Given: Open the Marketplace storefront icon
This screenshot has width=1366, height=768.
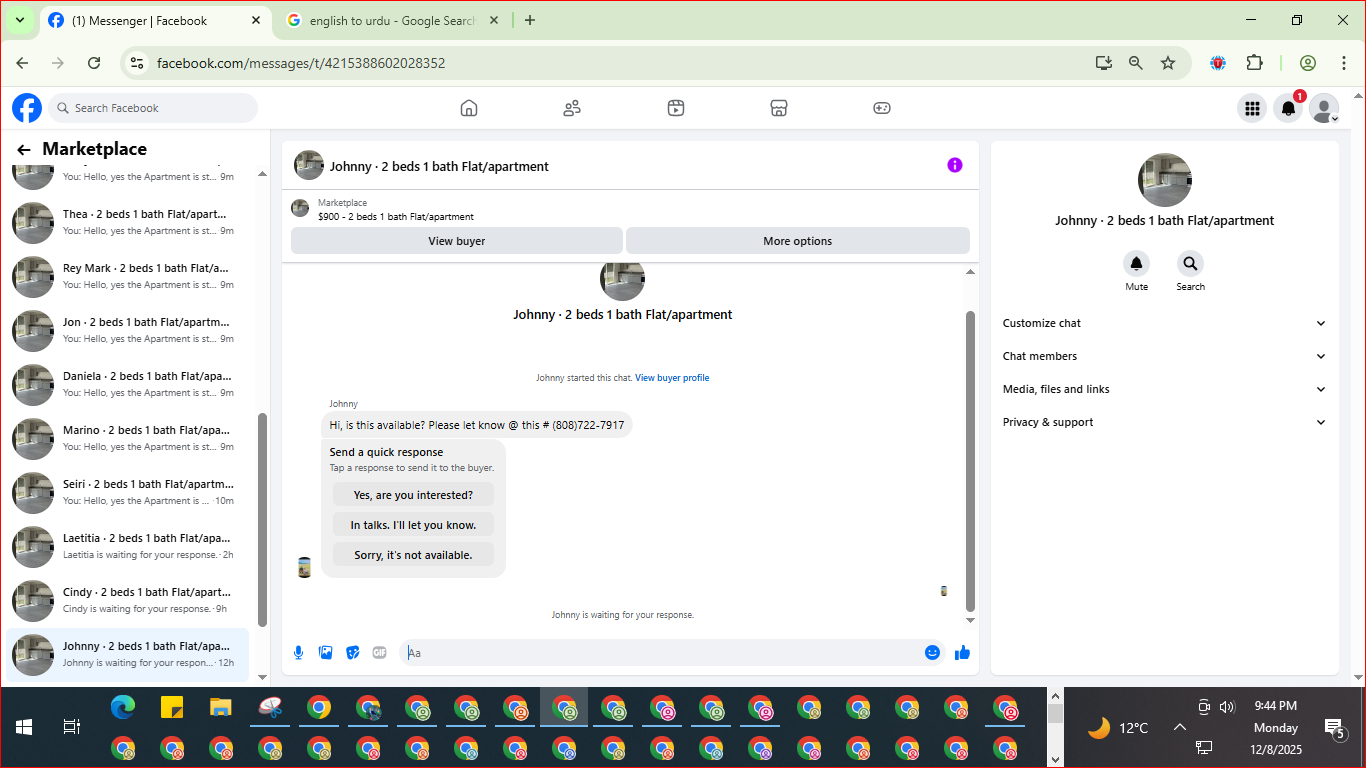Looking at the screenshot, I should pos(779,108).
